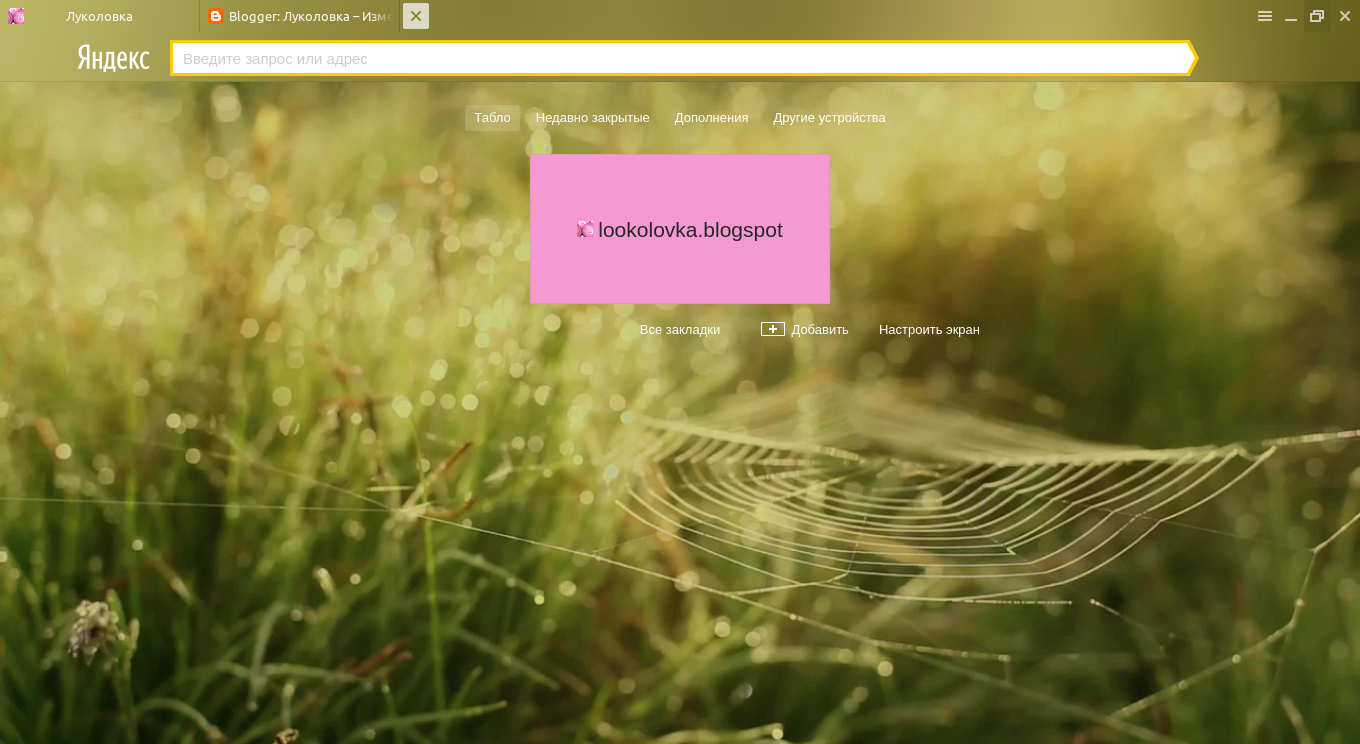Image resolution: width=1360 pixels, height=744 pixels.
Task: Open Настроить экран settings
Action: click(929, 330)
